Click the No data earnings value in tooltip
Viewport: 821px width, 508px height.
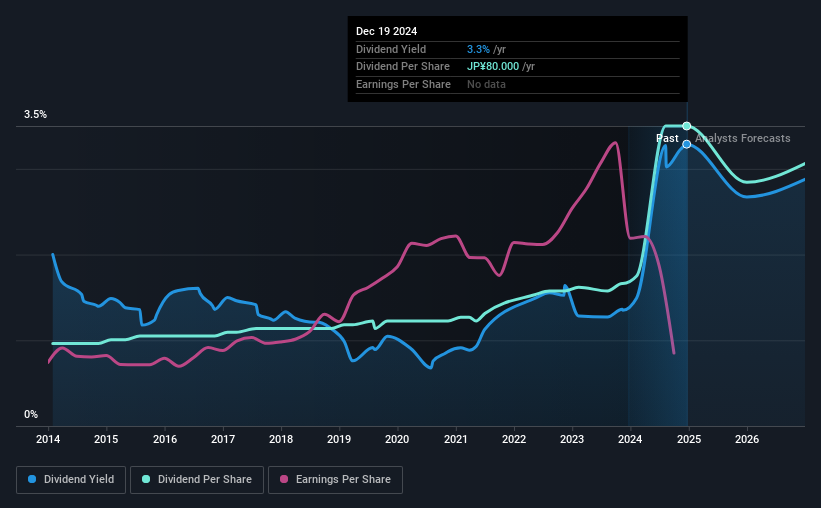coord(486,84)
